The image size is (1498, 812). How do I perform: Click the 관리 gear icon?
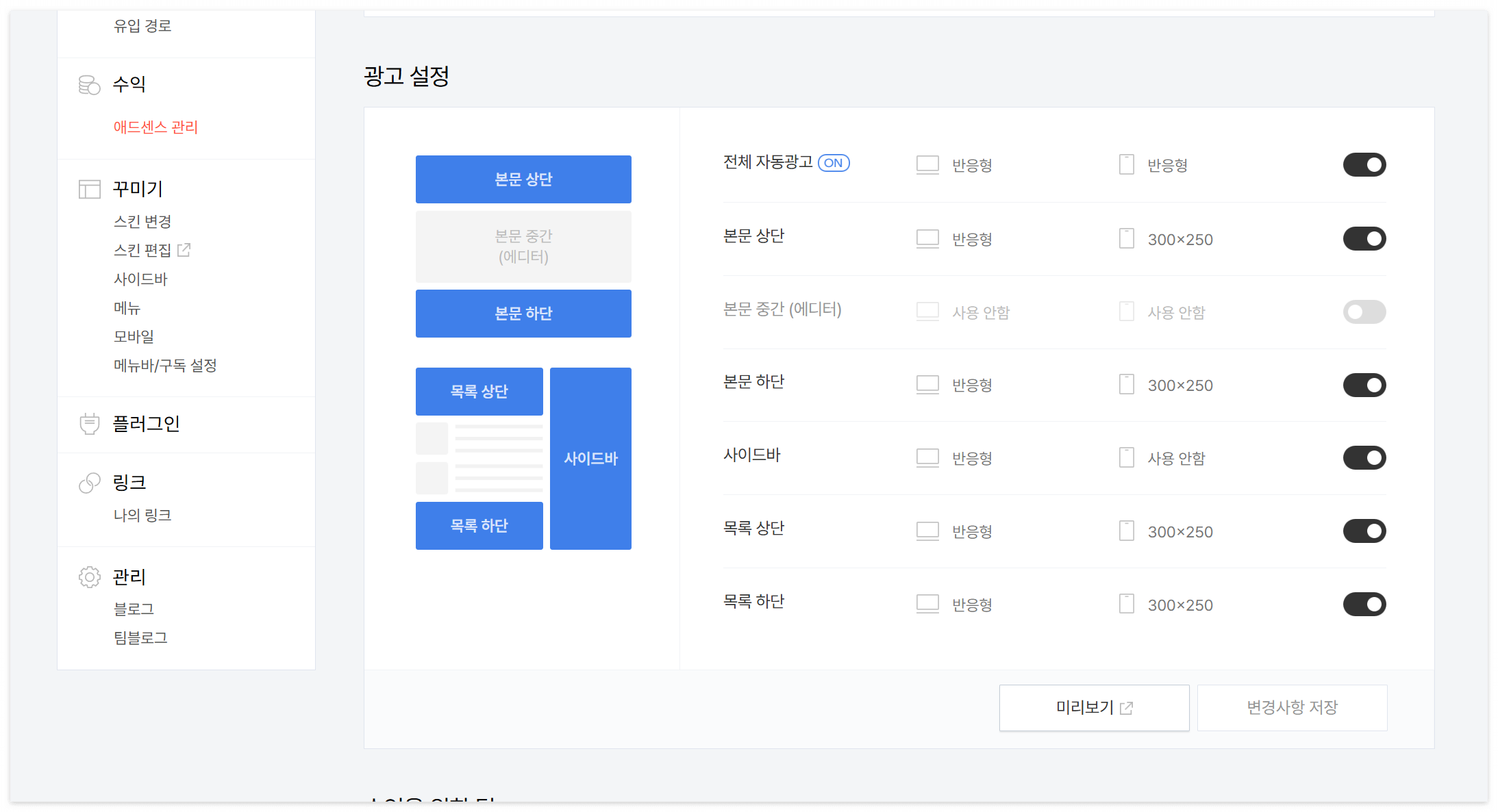click(x=89, y=577)
